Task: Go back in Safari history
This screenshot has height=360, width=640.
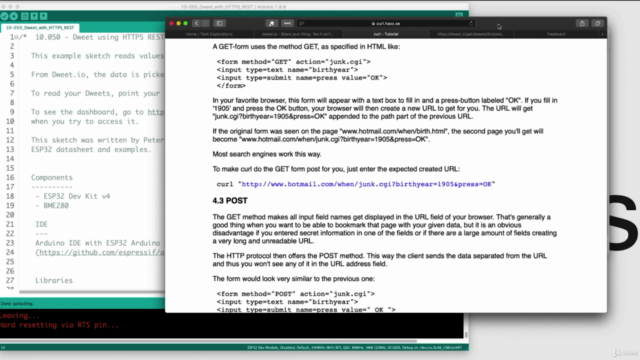Action: point(196,23)
